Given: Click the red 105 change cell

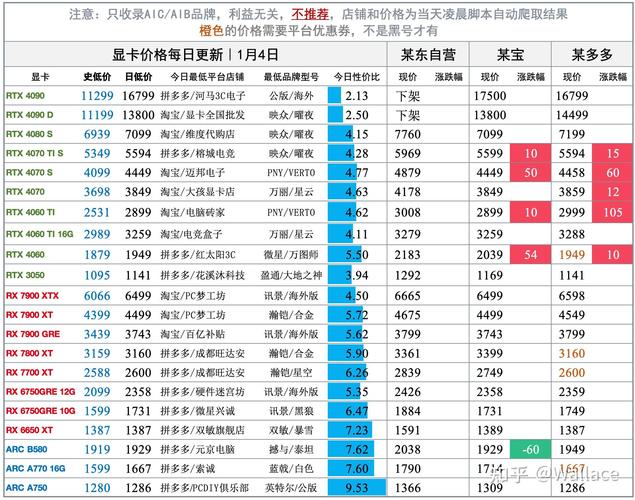Looking at the screenshot, I should (612, 213).
